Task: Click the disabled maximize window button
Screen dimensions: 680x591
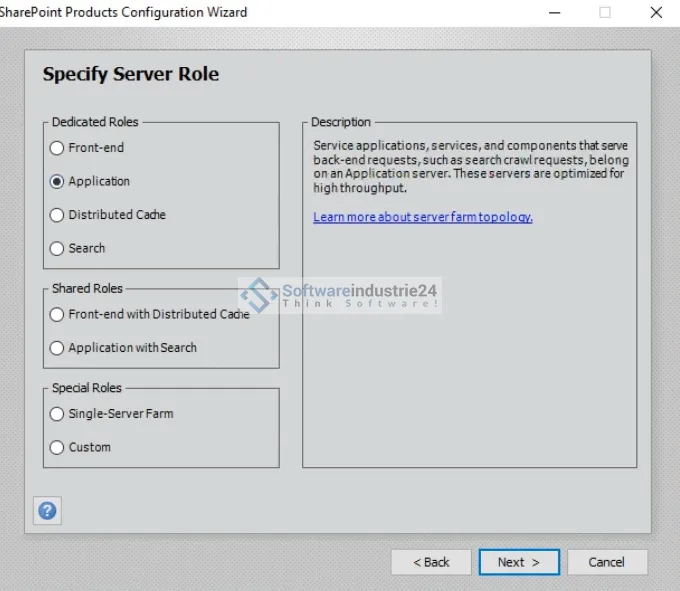Action: click(605, 13)
